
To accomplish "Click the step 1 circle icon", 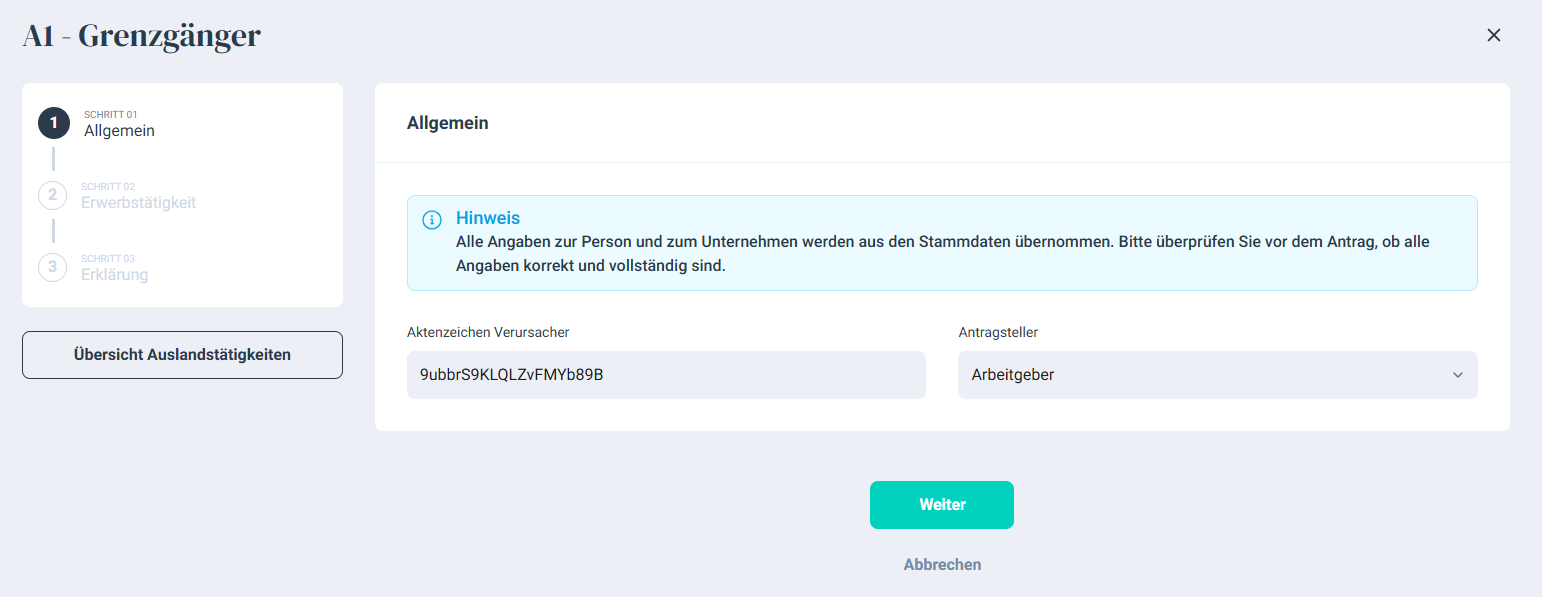I will (x=54, y=123).
